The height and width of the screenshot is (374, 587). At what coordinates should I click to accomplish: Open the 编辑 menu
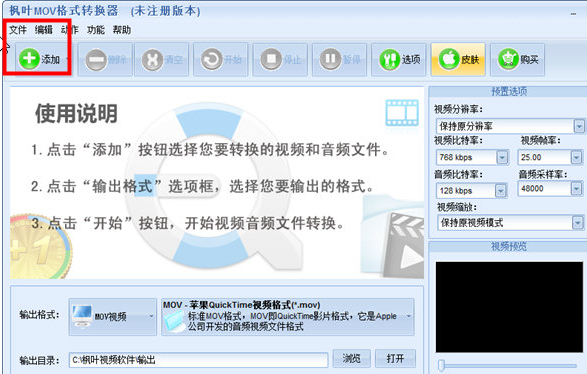[x=43, y=30]
